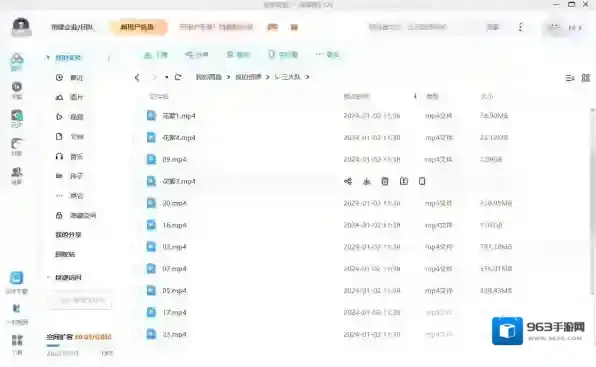Click the first green button in the file toolbar

coord(155,55)
